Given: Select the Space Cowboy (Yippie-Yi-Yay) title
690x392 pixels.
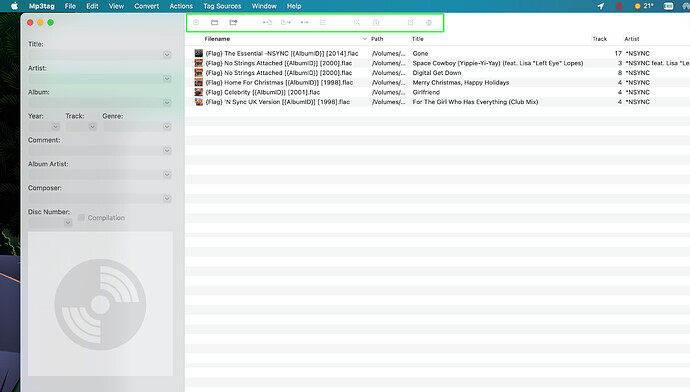Looking at the screenshot, I should (x=498, y=63).
